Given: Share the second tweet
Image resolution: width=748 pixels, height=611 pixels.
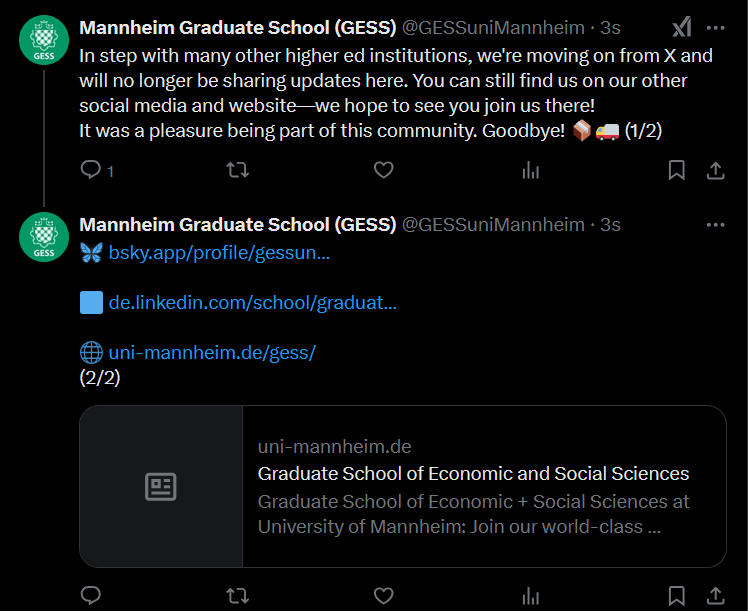Looking at the screenshot, I should 716,596.
